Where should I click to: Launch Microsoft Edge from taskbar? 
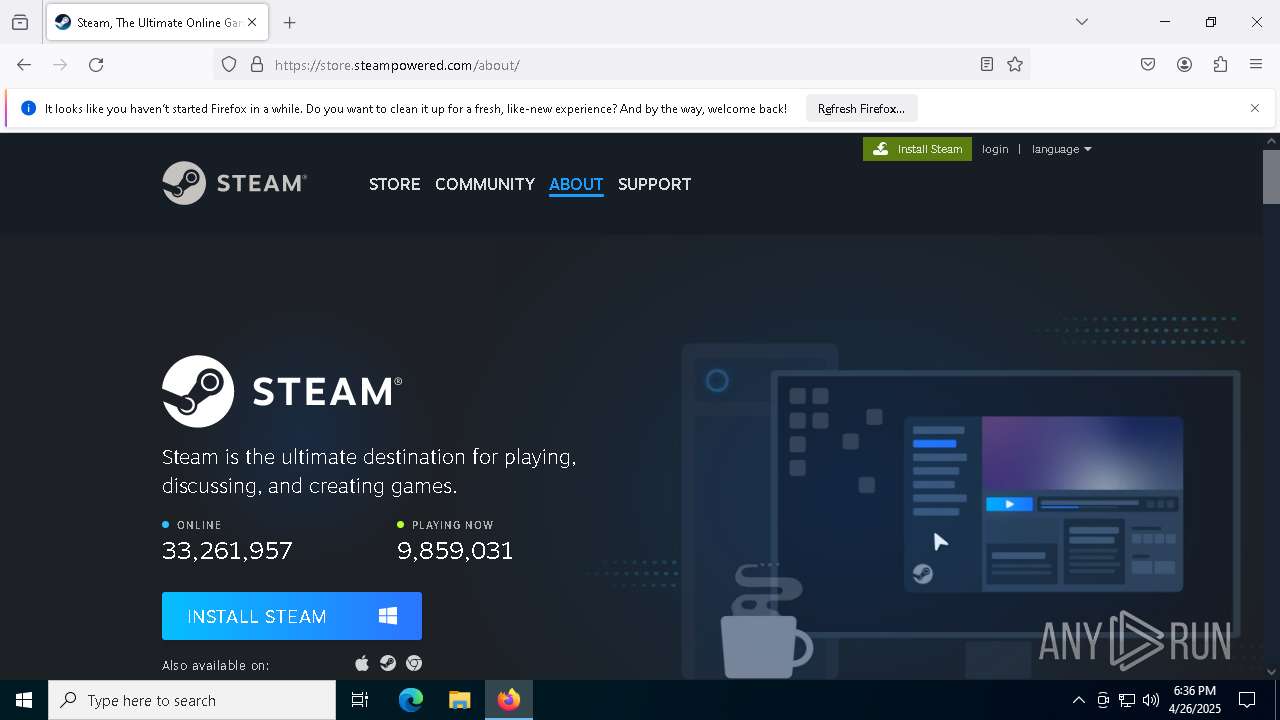click(x=411, y=700)
